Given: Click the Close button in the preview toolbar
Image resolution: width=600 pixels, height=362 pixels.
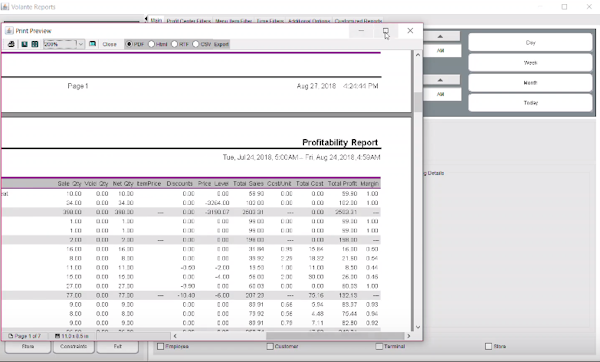Looking at the screenshot, I should click(x=109, y=44).
